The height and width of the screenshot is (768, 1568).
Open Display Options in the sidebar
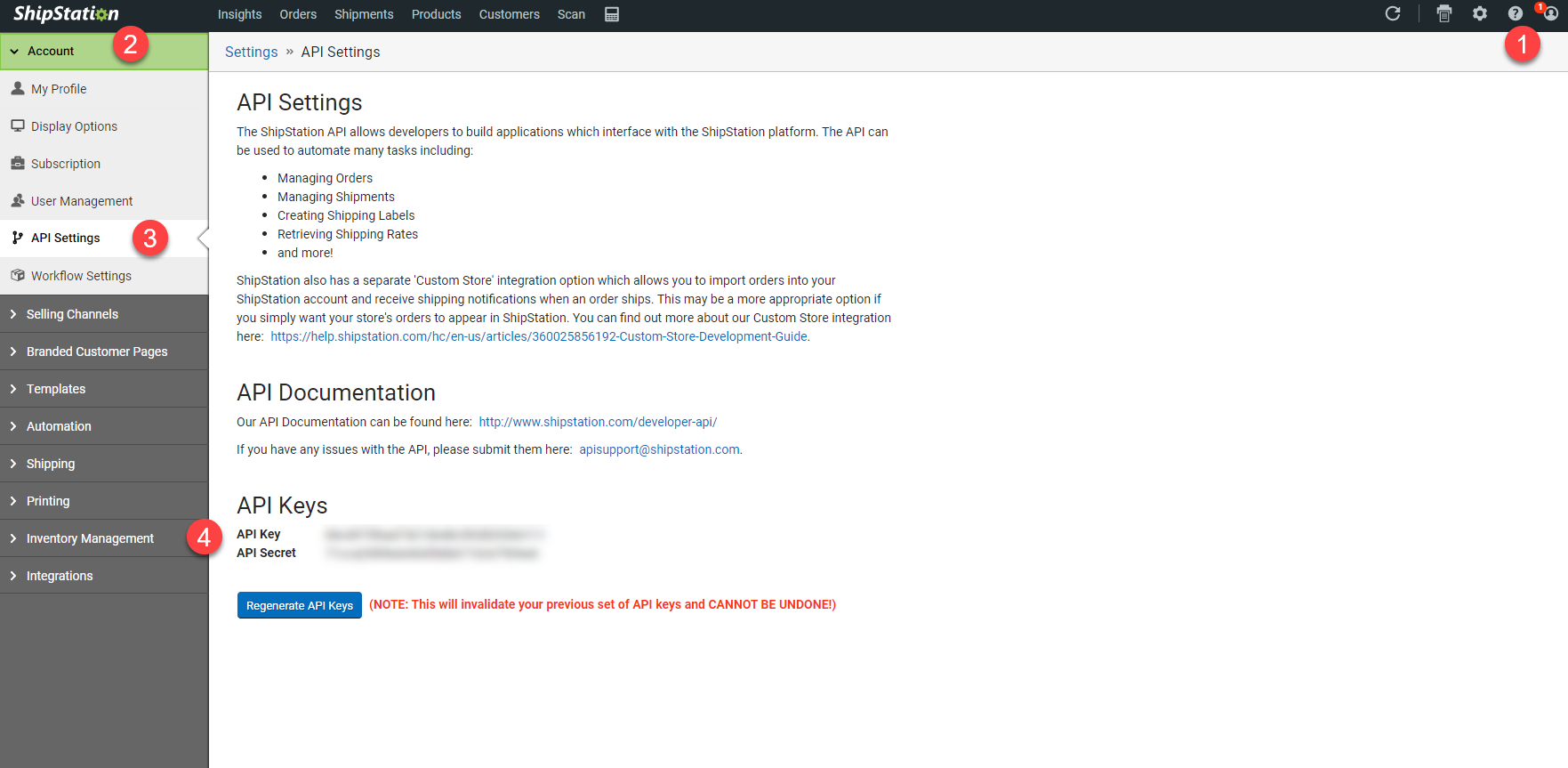(104, 126)
